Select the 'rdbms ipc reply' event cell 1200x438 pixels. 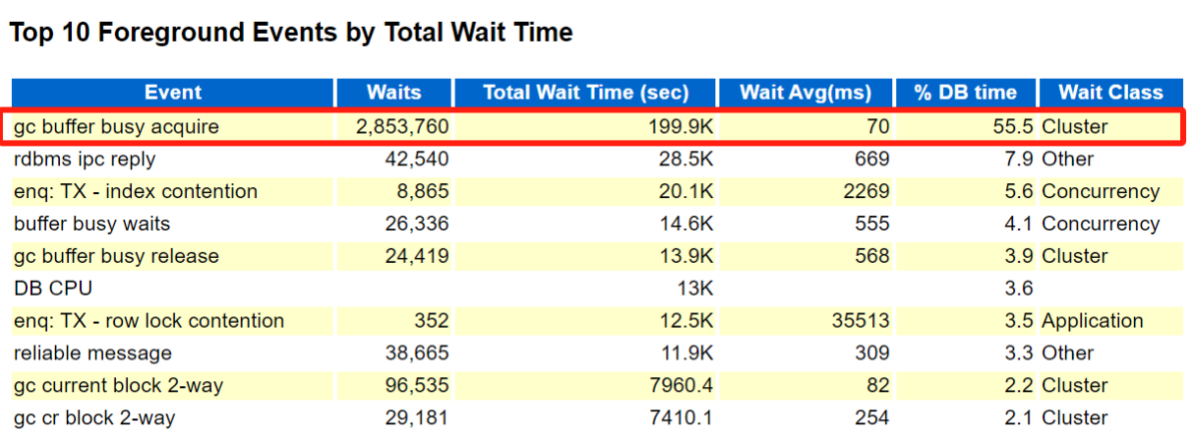(85, 159)
